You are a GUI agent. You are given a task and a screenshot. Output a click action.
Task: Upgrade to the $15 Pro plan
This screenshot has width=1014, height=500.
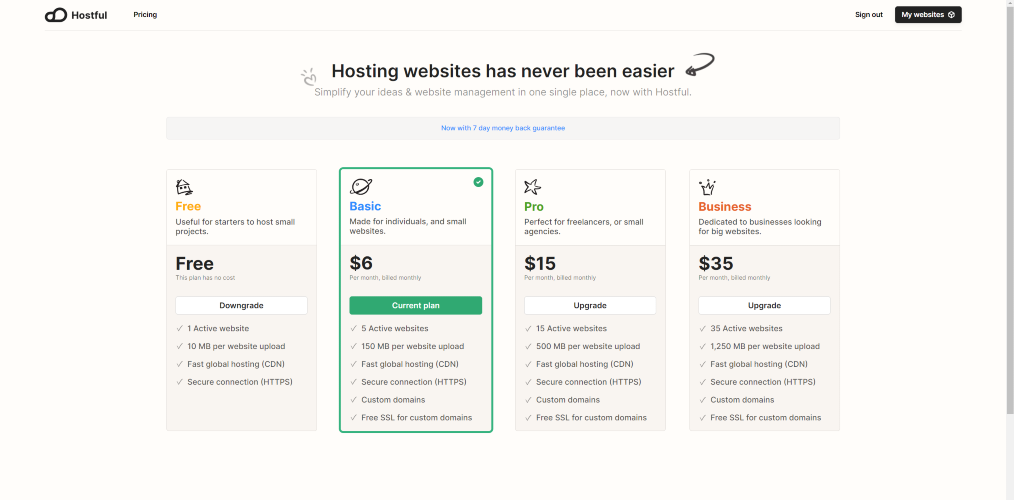pyautogui.click(x=590, y=305)
